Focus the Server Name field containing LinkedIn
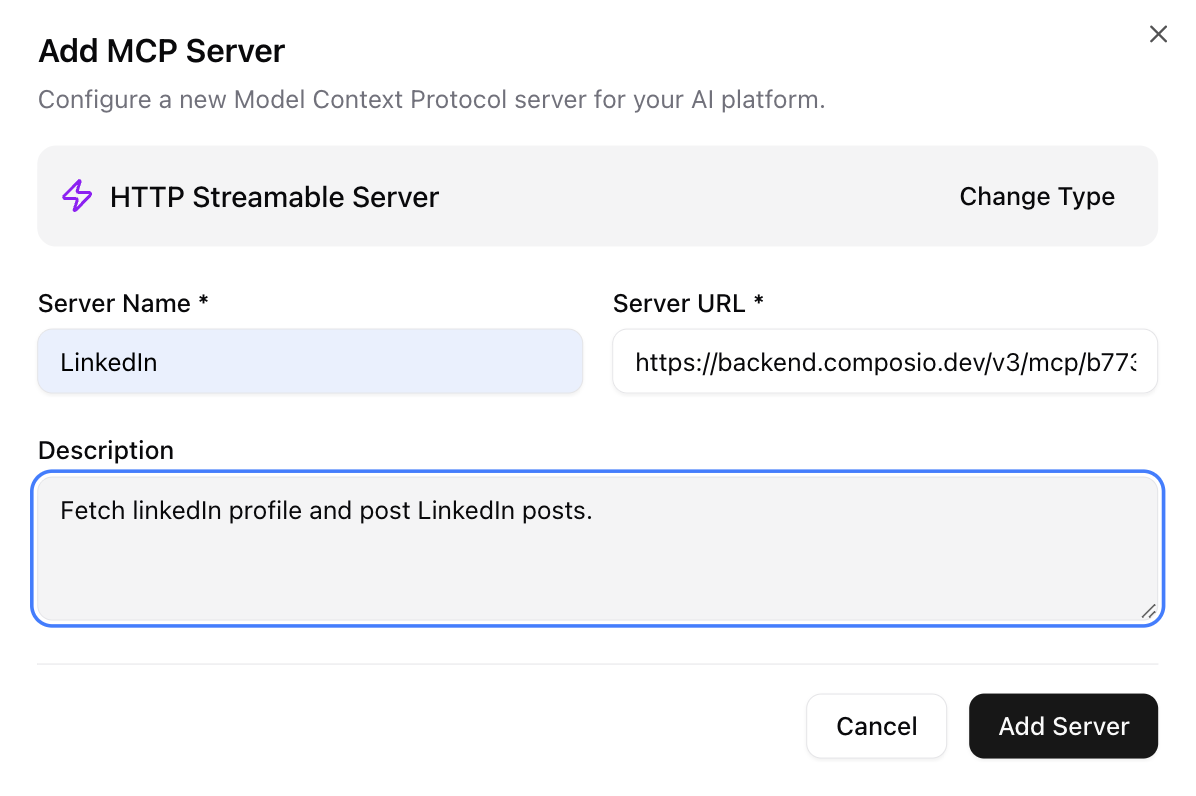This screenshot has height=796, width=1196. click(x=310, y=362)
